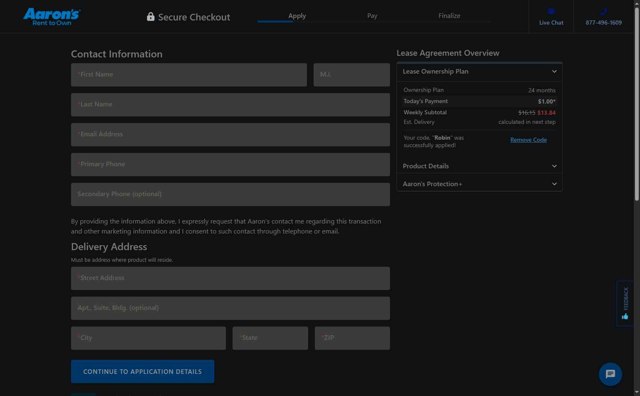
Task: Focus the Last Name field
Action: (230, 105)
